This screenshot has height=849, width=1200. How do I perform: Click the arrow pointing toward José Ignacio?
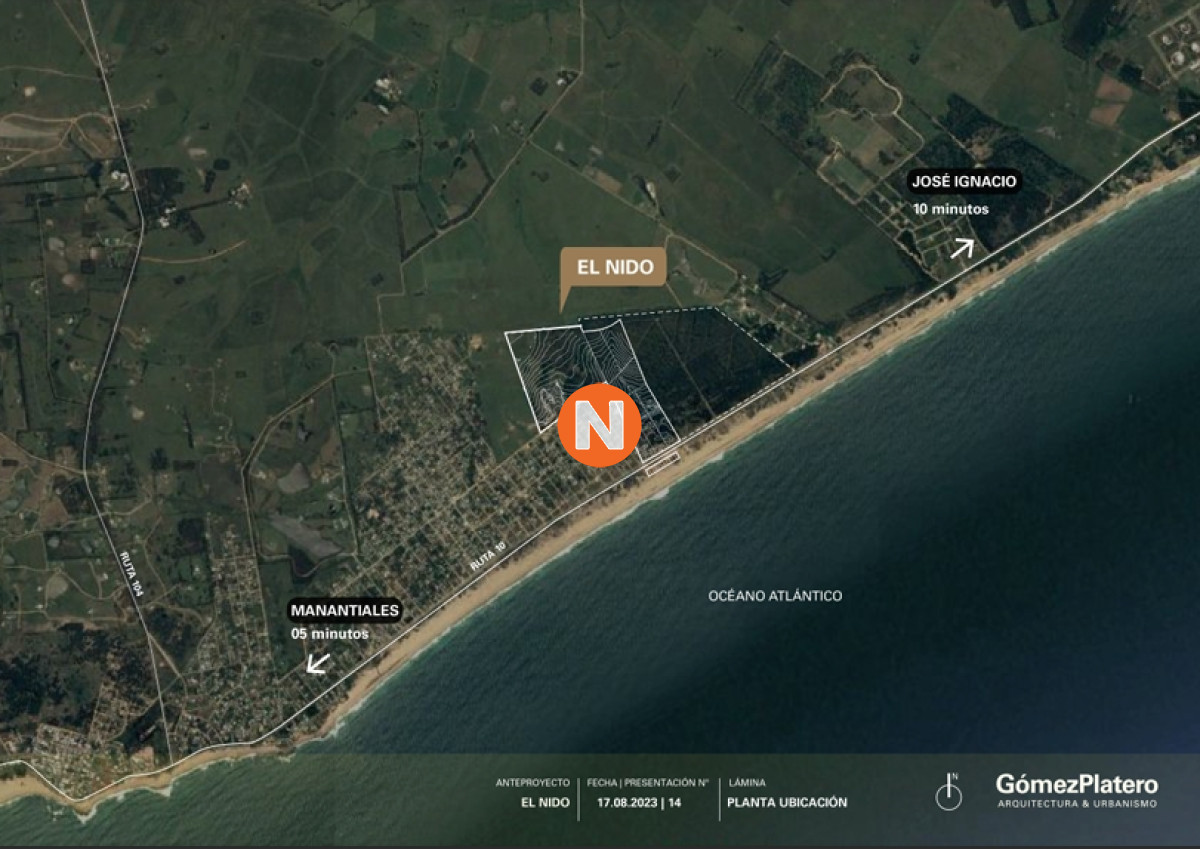[x=961, y=247]
